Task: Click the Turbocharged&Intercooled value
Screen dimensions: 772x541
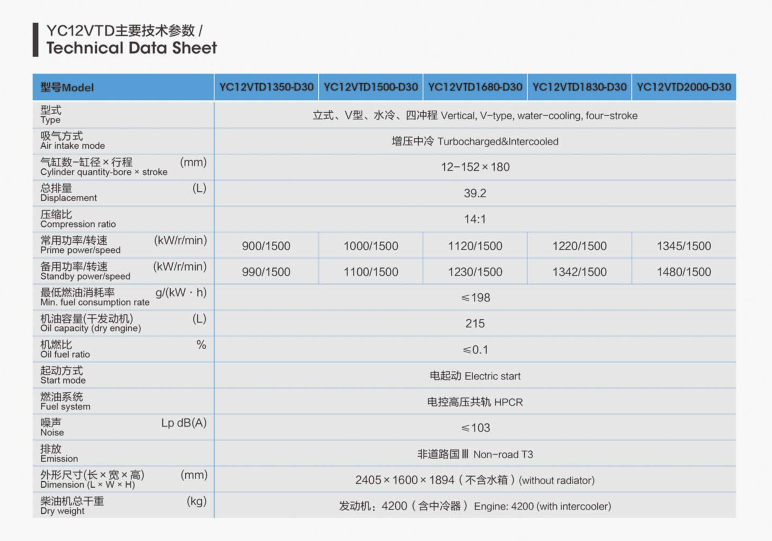Action: (475, 142)
